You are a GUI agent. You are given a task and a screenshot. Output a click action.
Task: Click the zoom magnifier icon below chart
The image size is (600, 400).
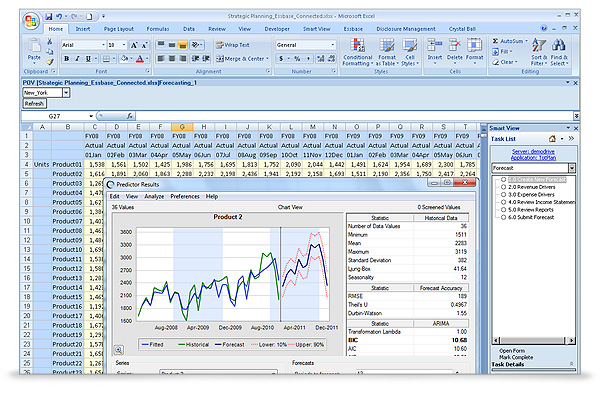point(118,349)
